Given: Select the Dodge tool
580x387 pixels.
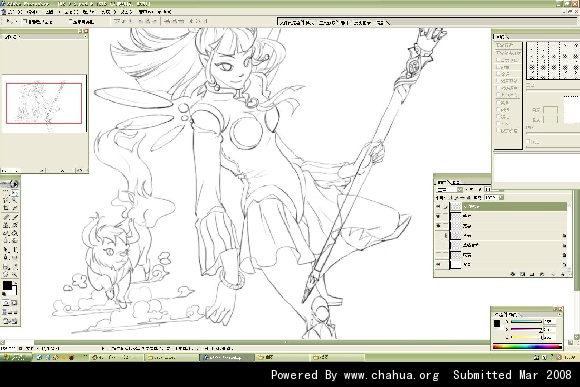Looking at the screenshot, I should click(x=15, y=240).
